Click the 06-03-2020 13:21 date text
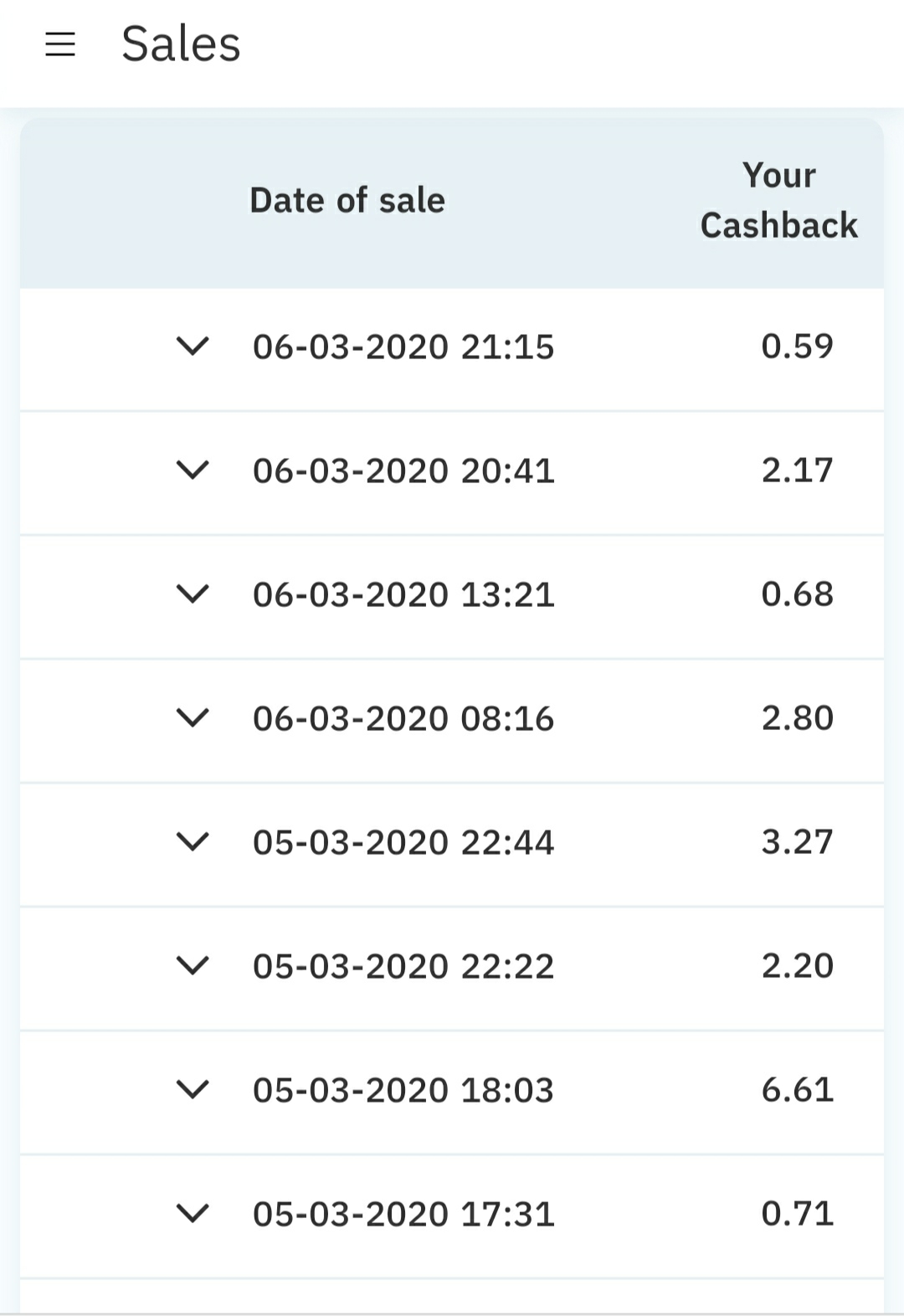Screen dimensions: 904x1316 click(403, 594)
